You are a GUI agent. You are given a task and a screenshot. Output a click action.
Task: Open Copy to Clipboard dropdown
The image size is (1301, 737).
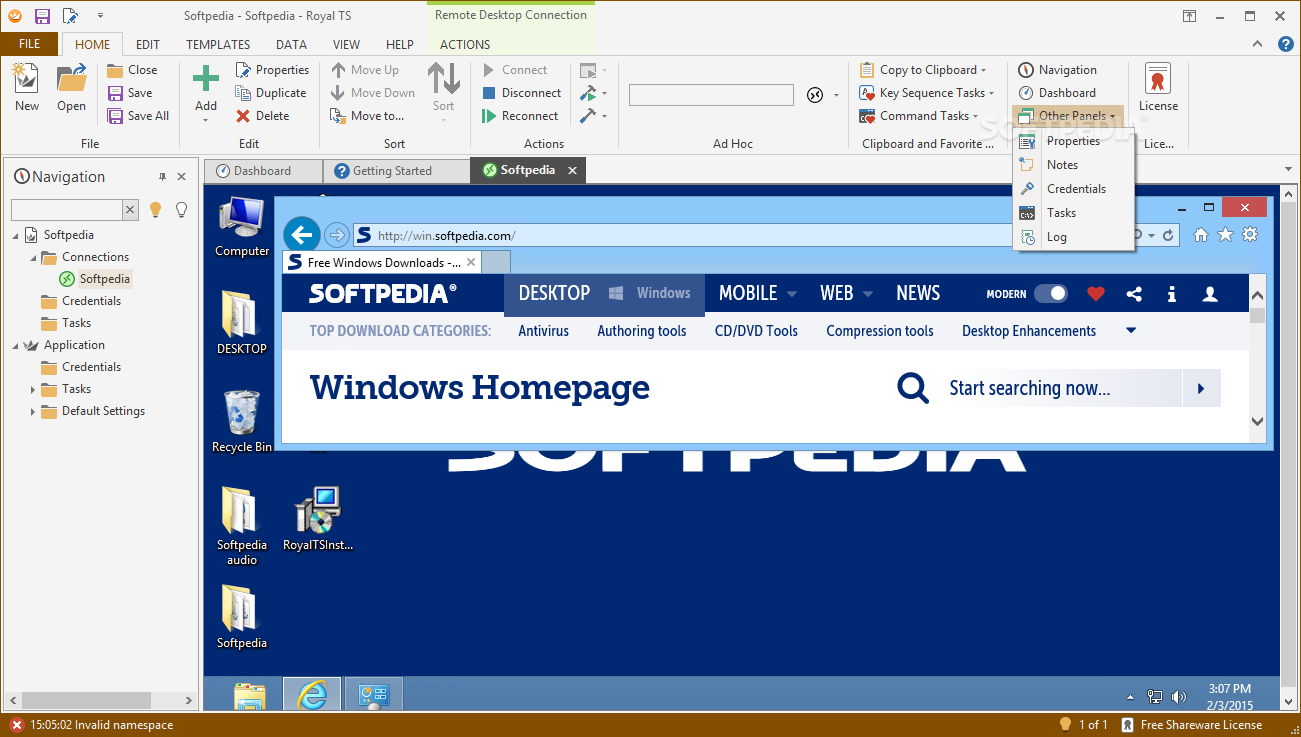(x=923, y=70)
